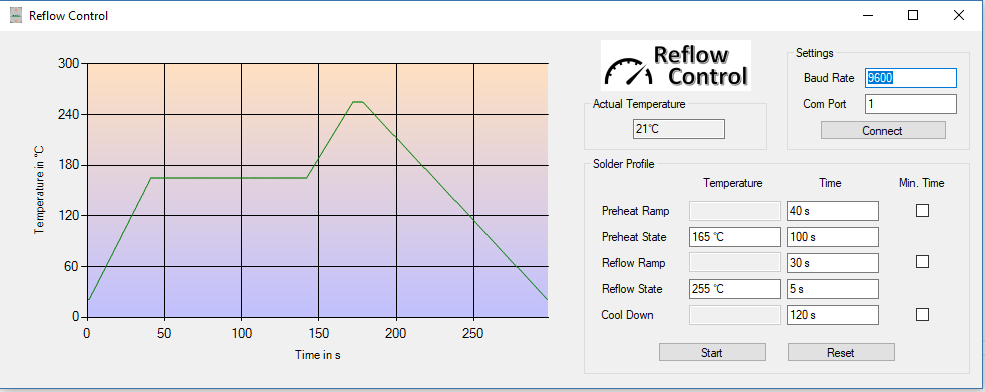Edit Cool Down time field
The width and height of the screenshot is (985, 392).
tap(832, 315)
